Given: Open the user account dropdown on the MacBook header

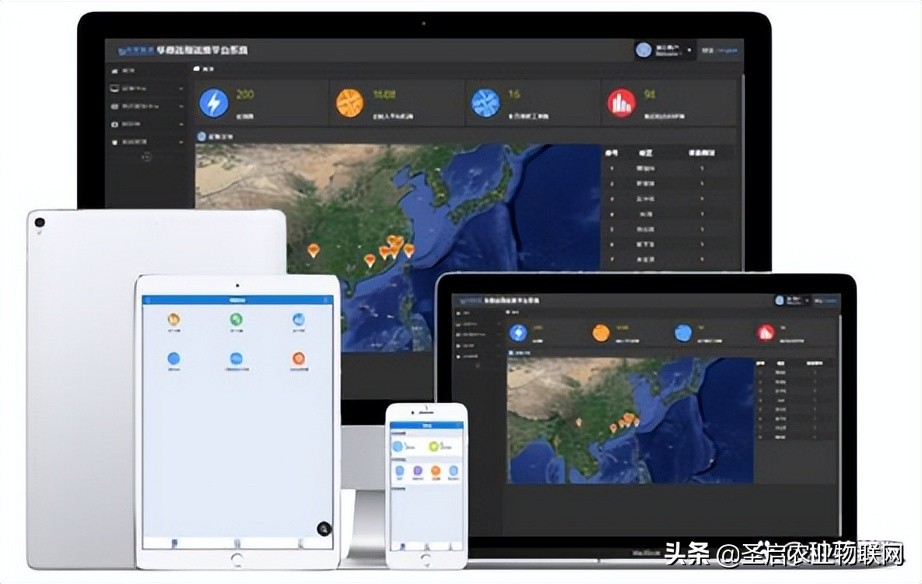Looking at the screenshot, I should click(x=789, y=299).
